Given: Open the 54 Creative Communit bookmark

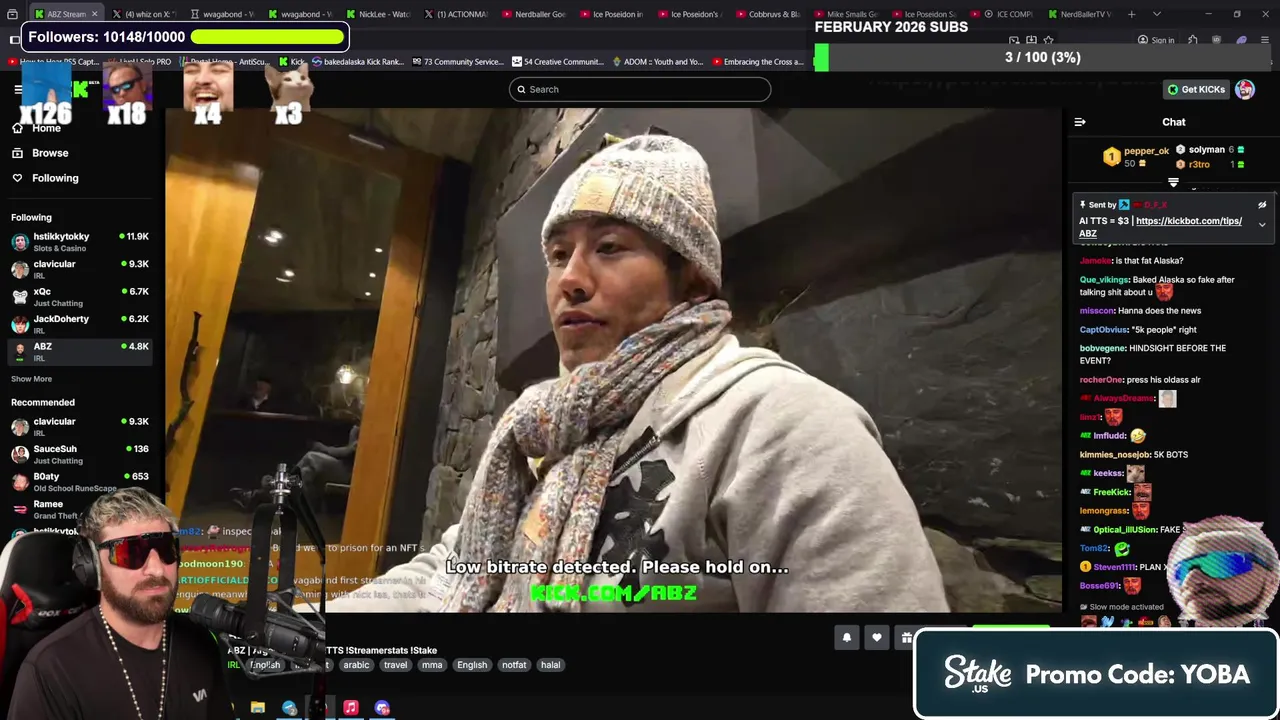Looking at the screenshot, I should pyautogui.click(x=557, y=62).
